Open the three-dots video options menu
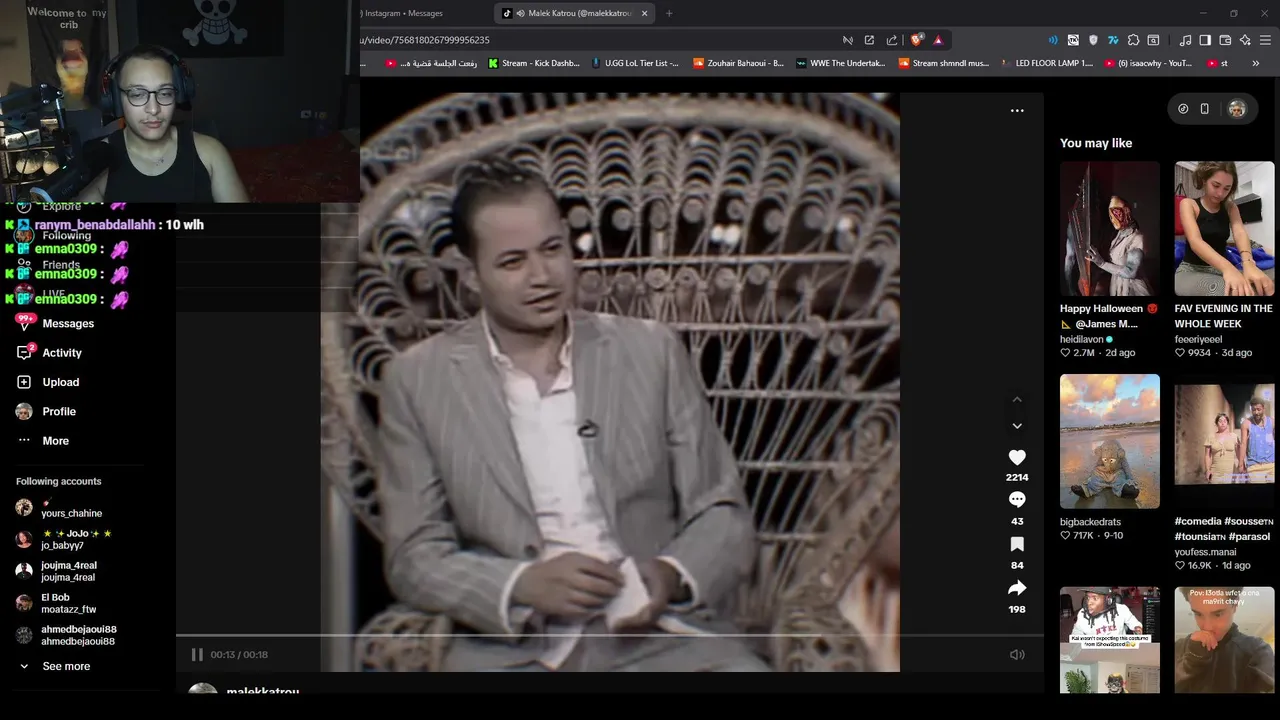Screen dimensions: 1280x720 1017,111
